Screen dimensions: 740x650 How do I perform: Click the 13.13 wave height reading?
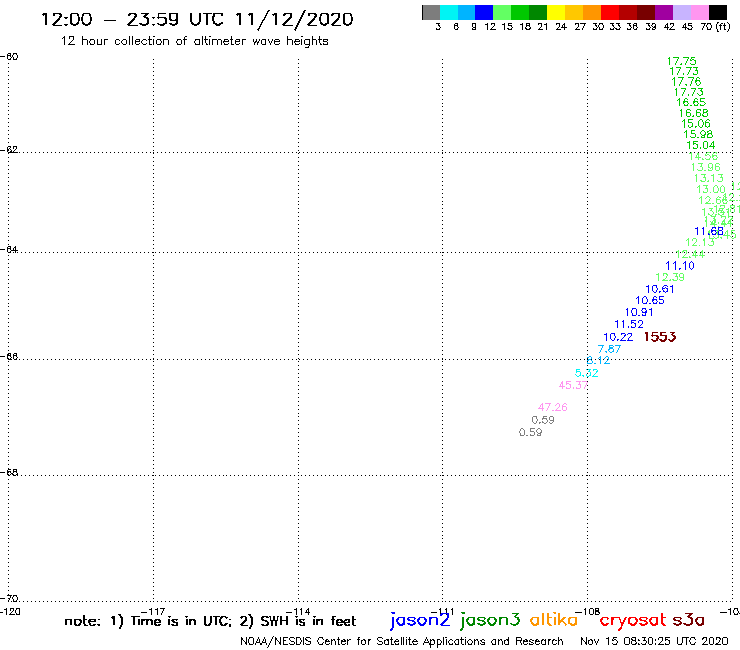tap(708, 178)
